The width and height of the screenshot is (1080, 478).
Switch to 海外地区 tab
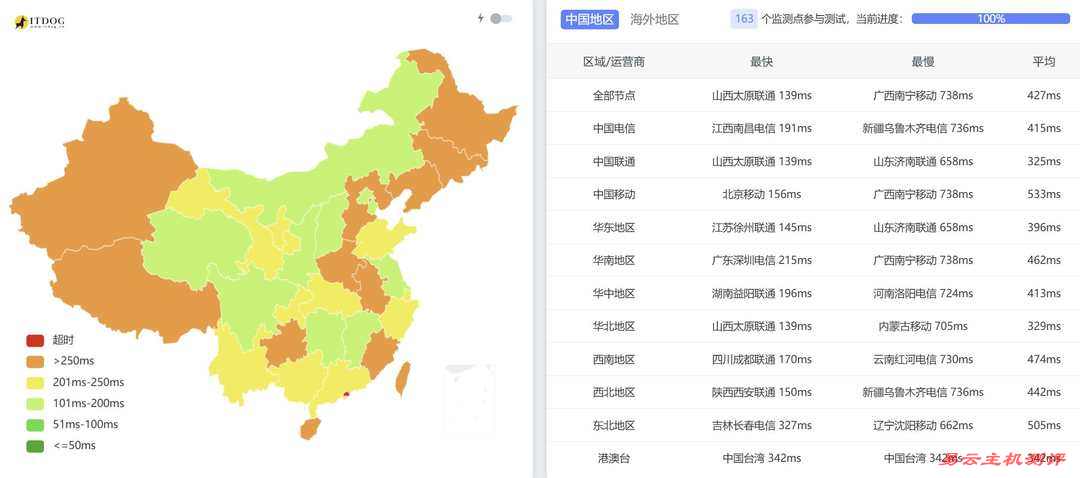[x=654, y=19]
